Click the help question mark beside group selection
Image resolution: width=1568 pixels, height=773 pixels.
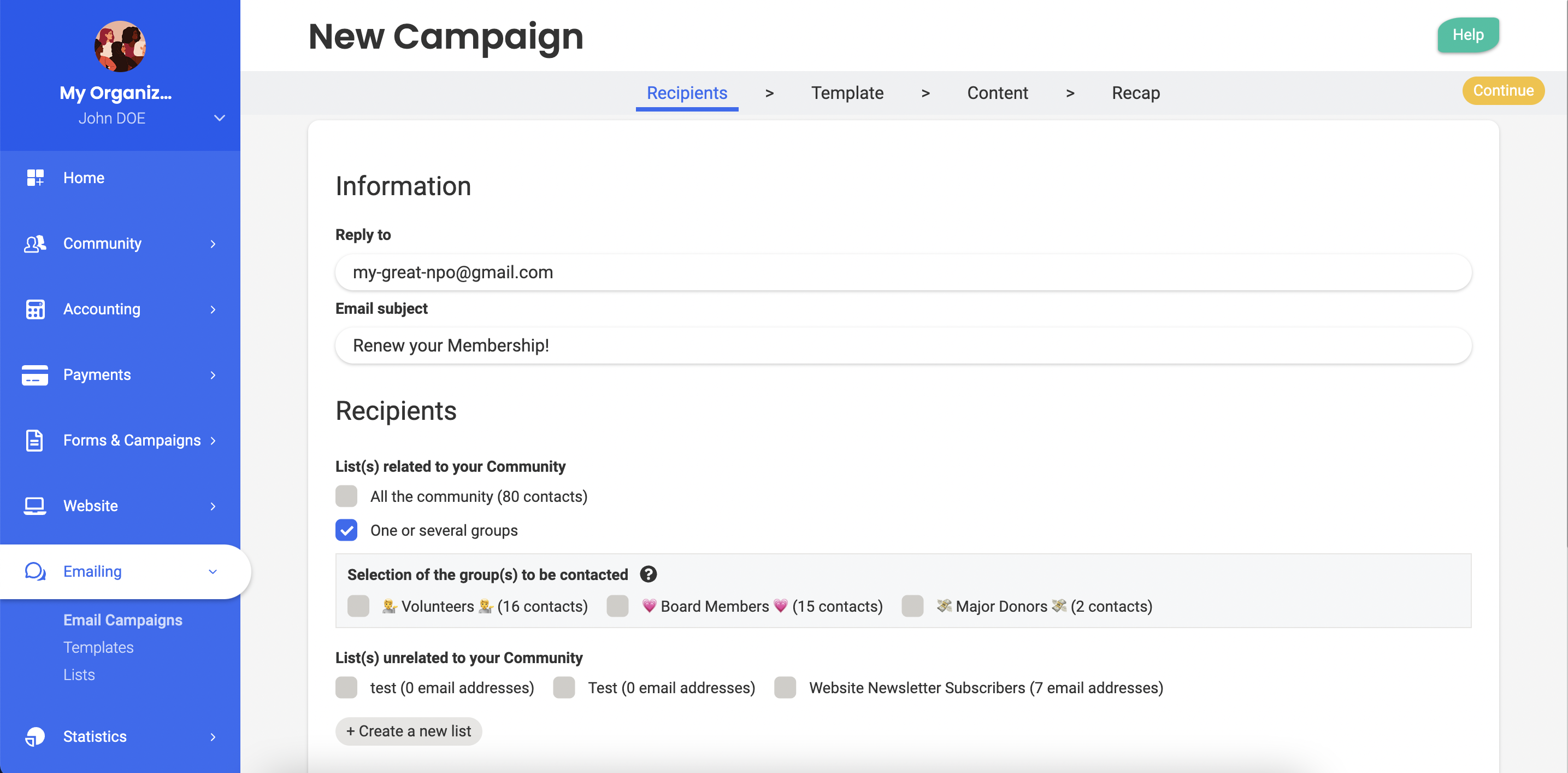pyautogui.click(x=649, y=575)
